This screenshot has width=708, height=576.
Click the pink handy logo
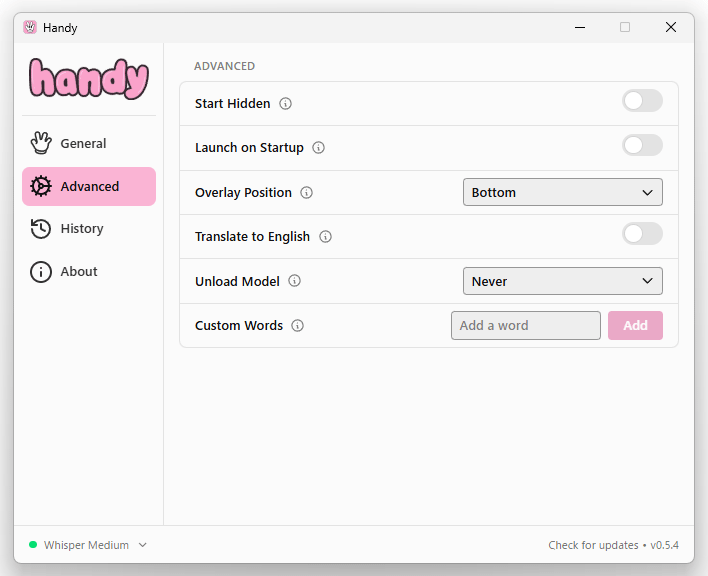[x=88, y=79]
